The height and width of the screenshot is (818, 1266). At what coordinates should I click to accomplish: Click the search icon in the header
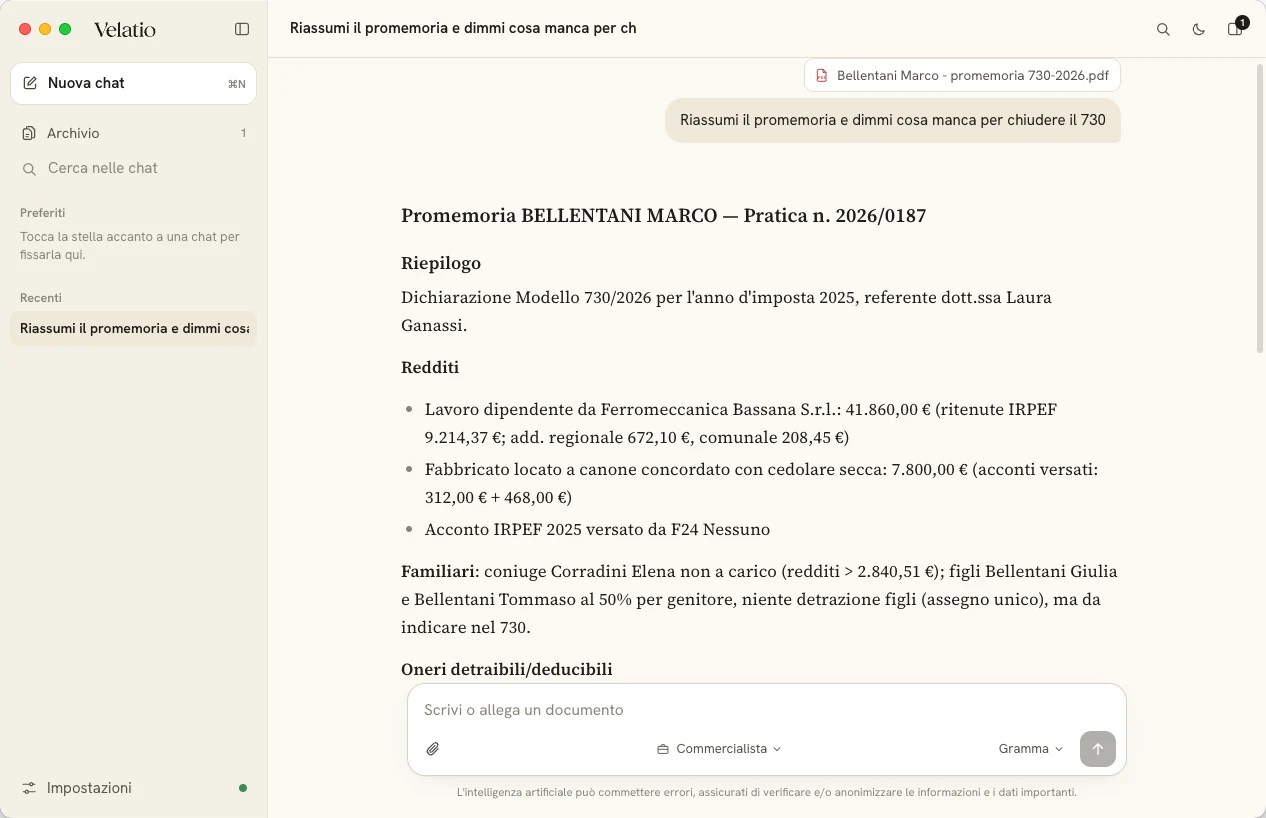(1163, 29)
